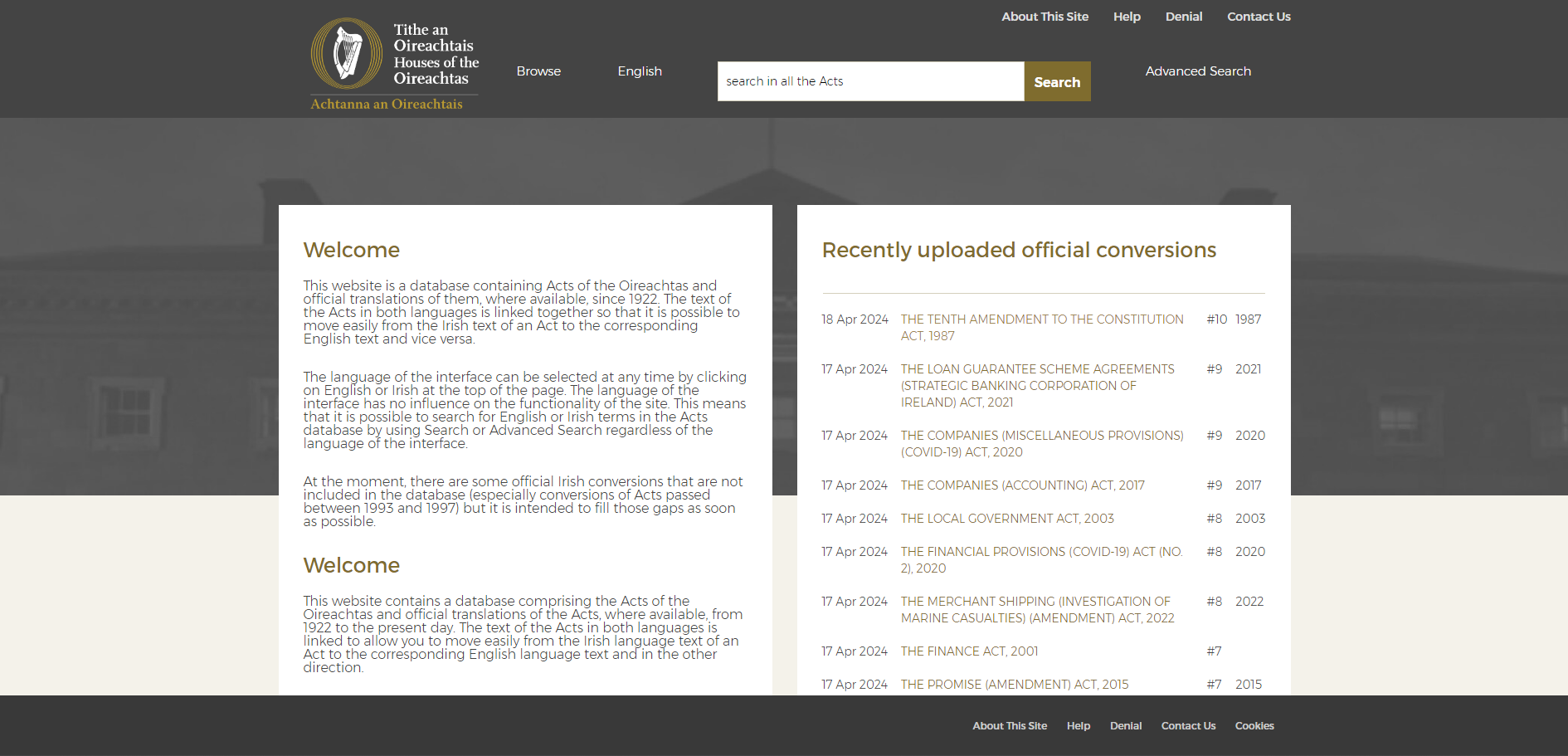
Task: Open Loan Guarantee Scheme Agreements Act, 2021
Action: pyautogui.click(x=1037, y=385)
